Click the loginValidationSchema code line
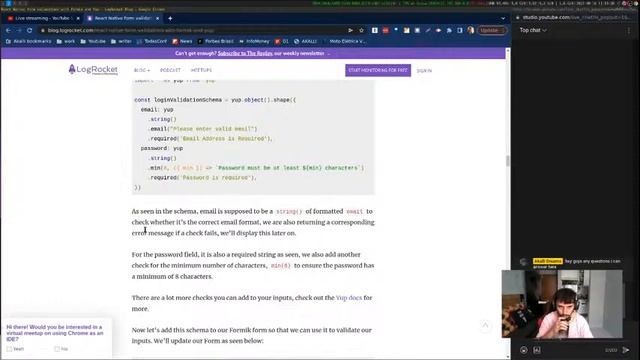Screen dimensions: 640x360 click(215, 100)
